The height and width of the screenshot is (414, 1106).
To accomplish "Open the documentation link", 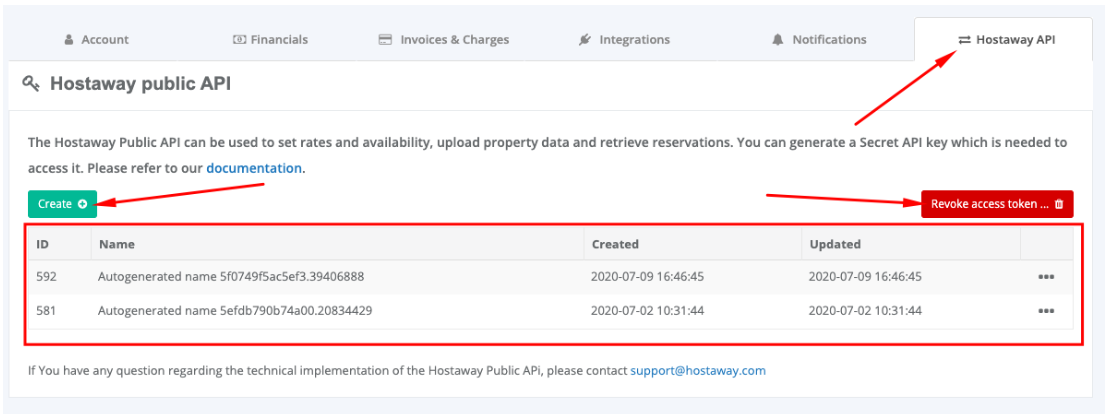I will coord(254,169).
